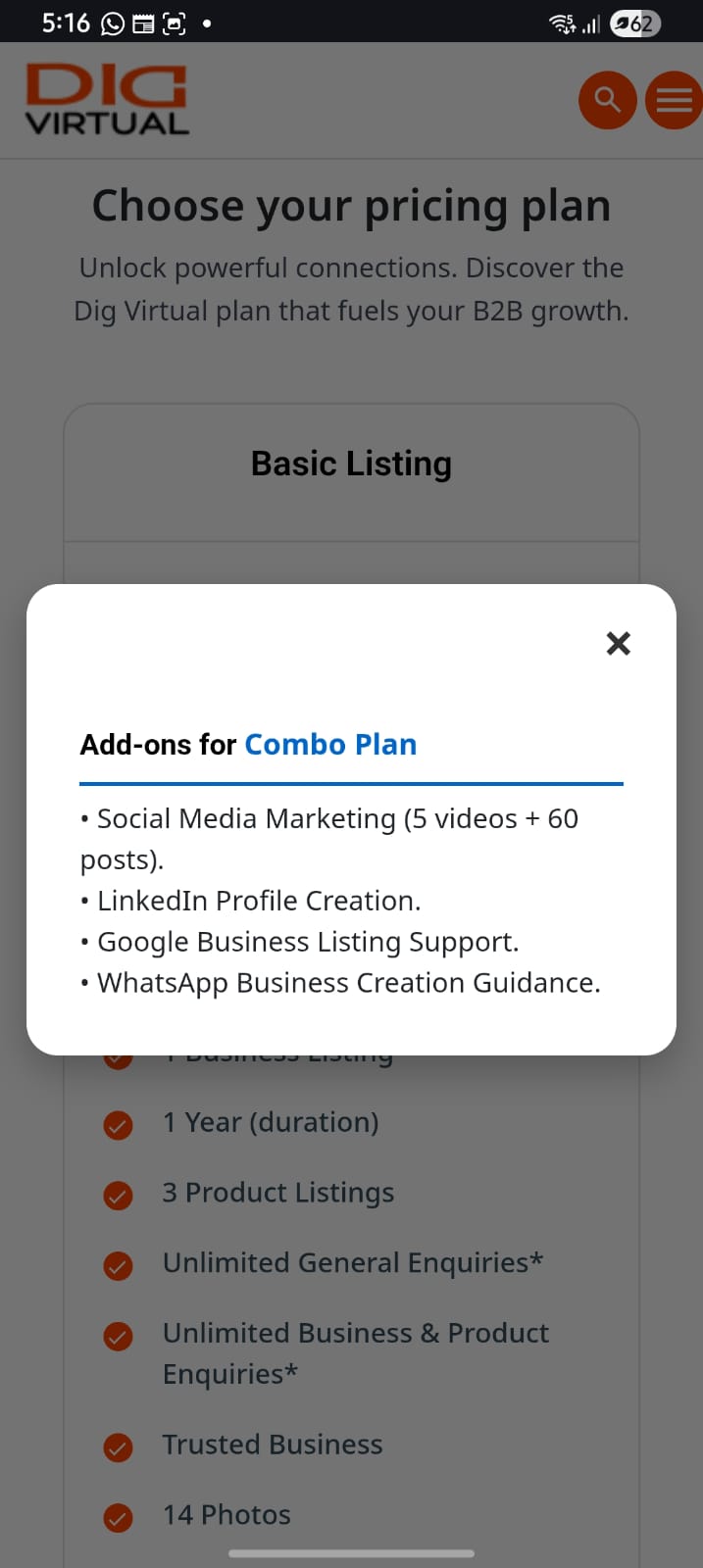The height and width of the screenshot is (1568, 703).
Task: Click the checkmark beside Unlimited General Enquiries
Action: (119, 1265)
